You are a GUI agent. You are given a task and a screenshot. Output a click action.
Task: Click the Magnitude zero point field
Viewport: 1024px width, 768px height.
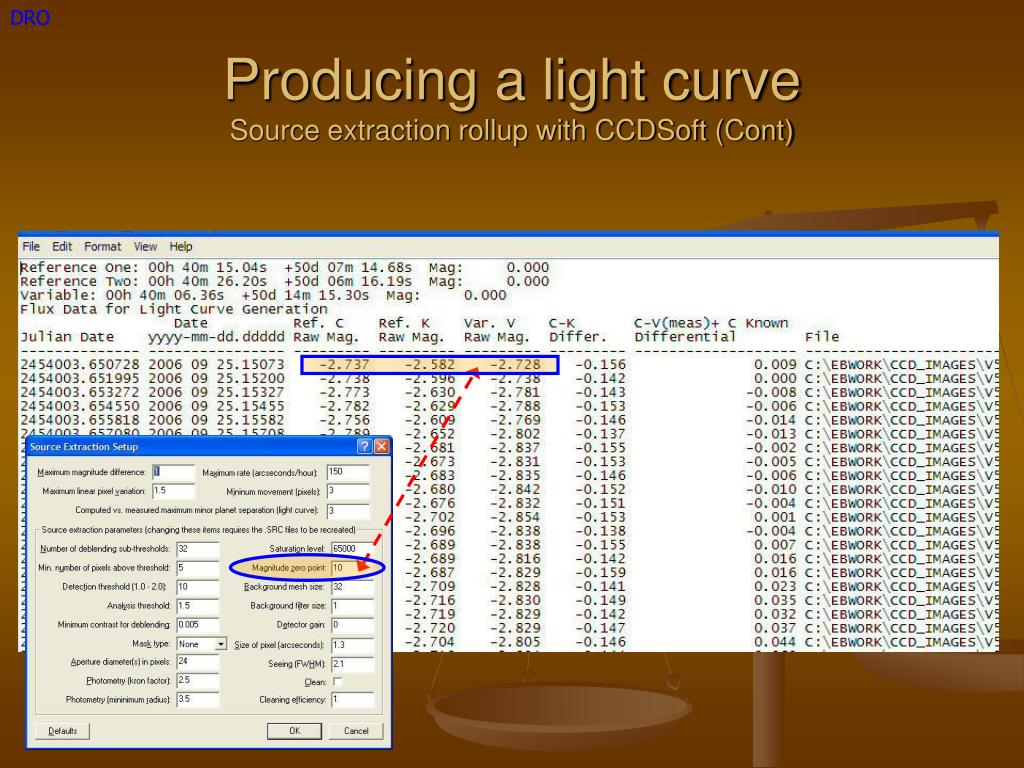353,568
